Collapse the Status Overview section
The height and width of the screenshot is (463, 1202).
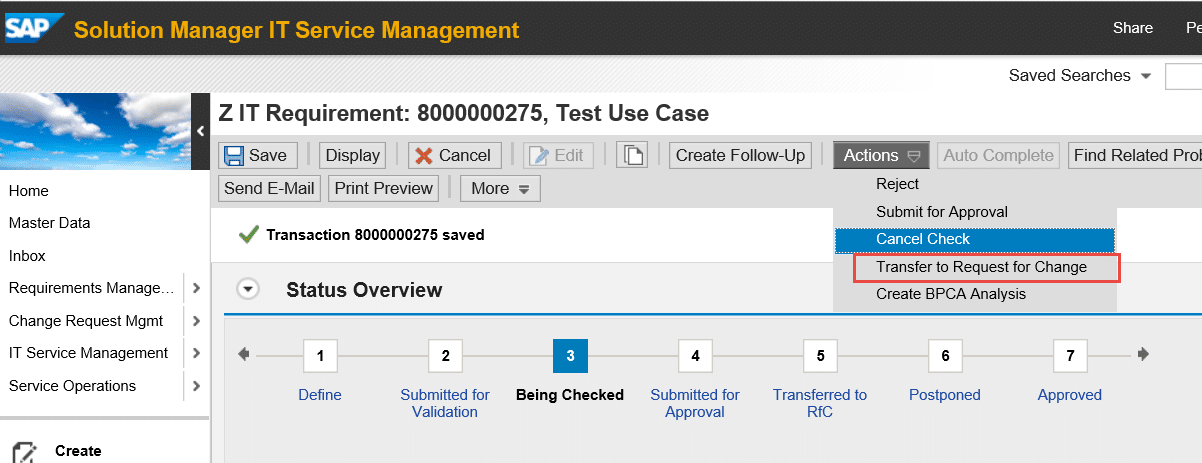[x=248, y=289]
